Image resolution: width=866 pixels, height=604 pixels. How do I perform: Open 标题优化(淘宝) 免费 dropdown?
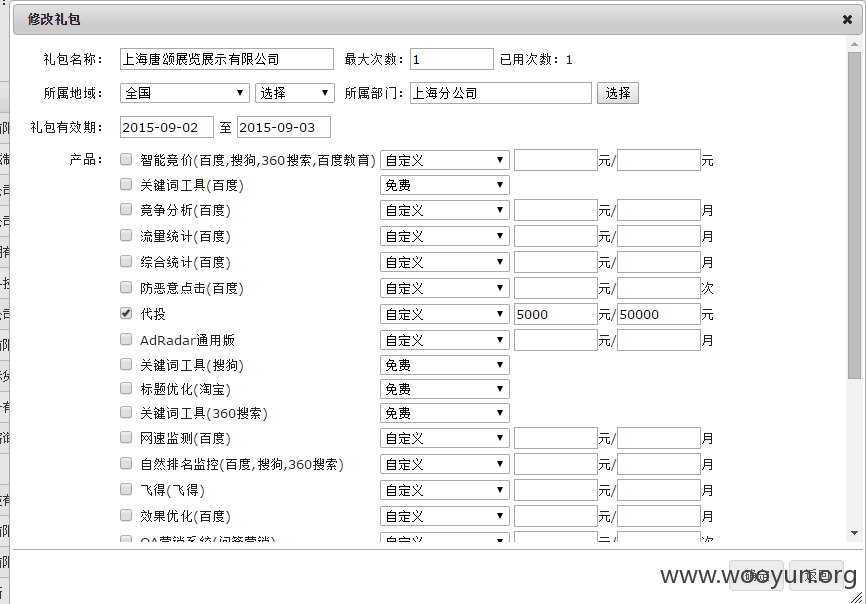click(445, 389)
